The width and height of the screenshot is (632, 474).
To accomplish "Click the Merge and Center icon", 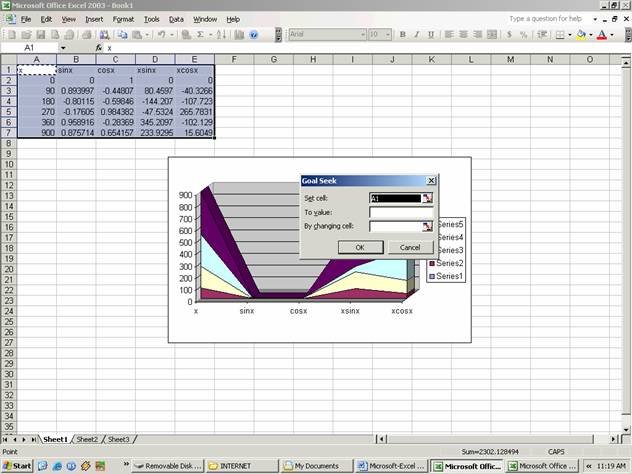I will 492,35.
